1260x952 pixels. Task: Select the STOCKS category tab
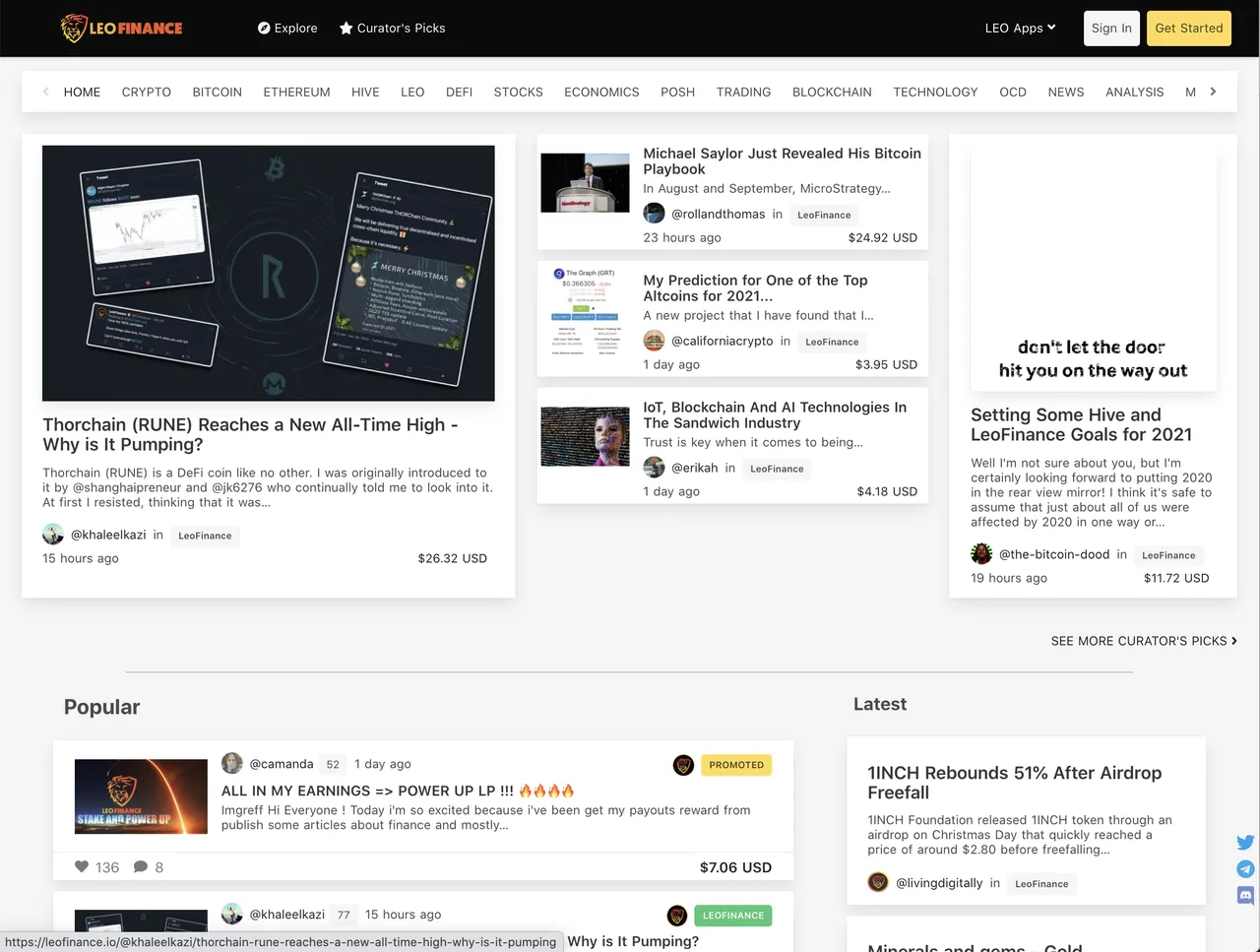tap(519, 92)
